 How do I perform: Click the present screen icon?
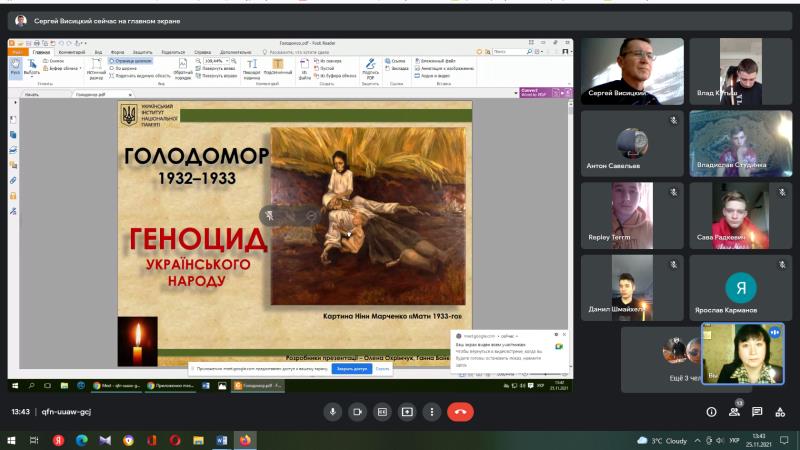tap(407, 411)
